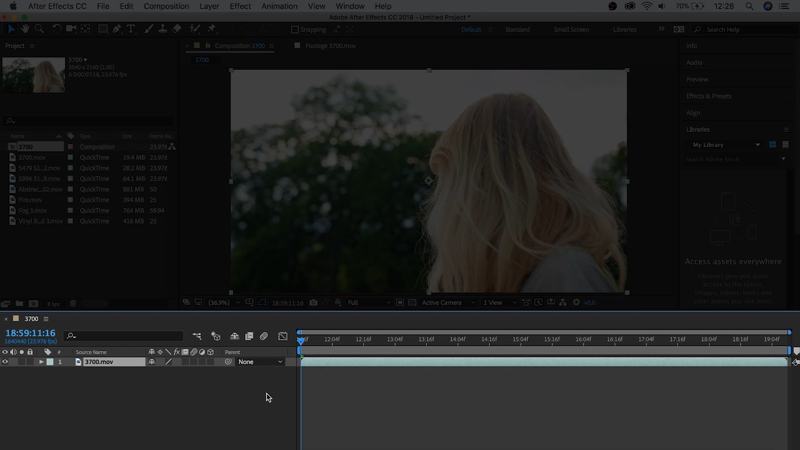Toggle the quality switch on 3700.mov layer

[x=168, y=362]
